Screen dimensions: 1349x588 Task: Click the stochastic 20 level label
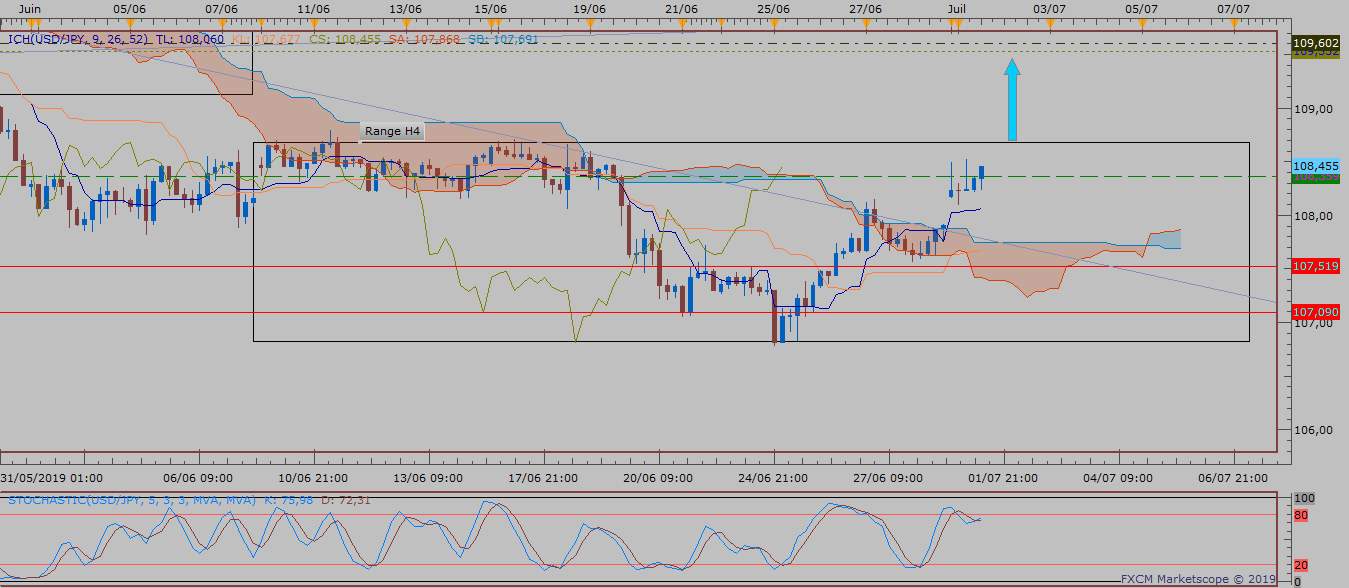click(x=1302, y=565)
